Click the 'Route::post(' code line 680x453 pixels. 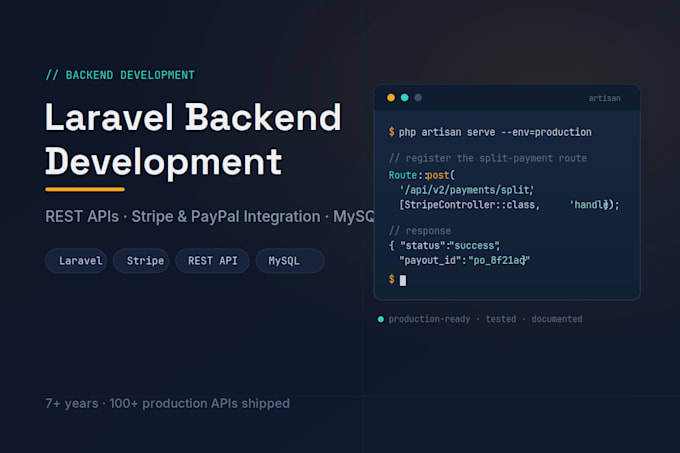point(422,175)
